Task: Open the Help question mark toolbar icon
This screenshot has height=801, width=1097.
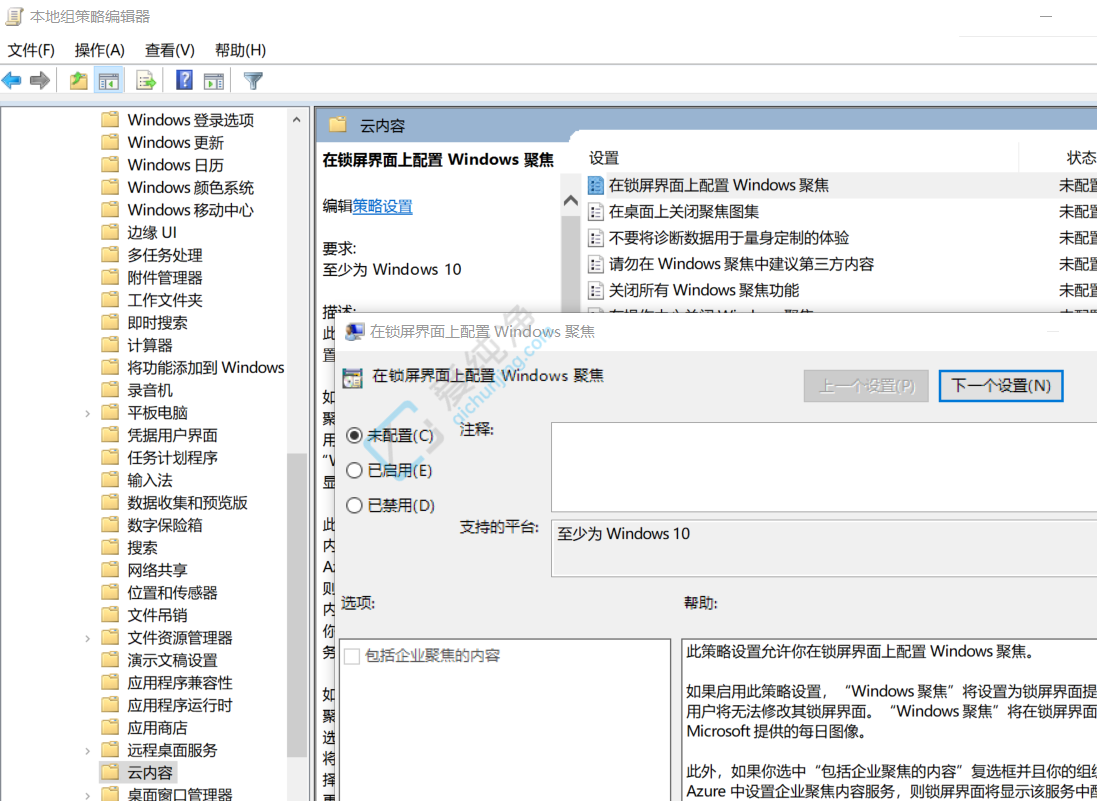Action: click(184, 80)
